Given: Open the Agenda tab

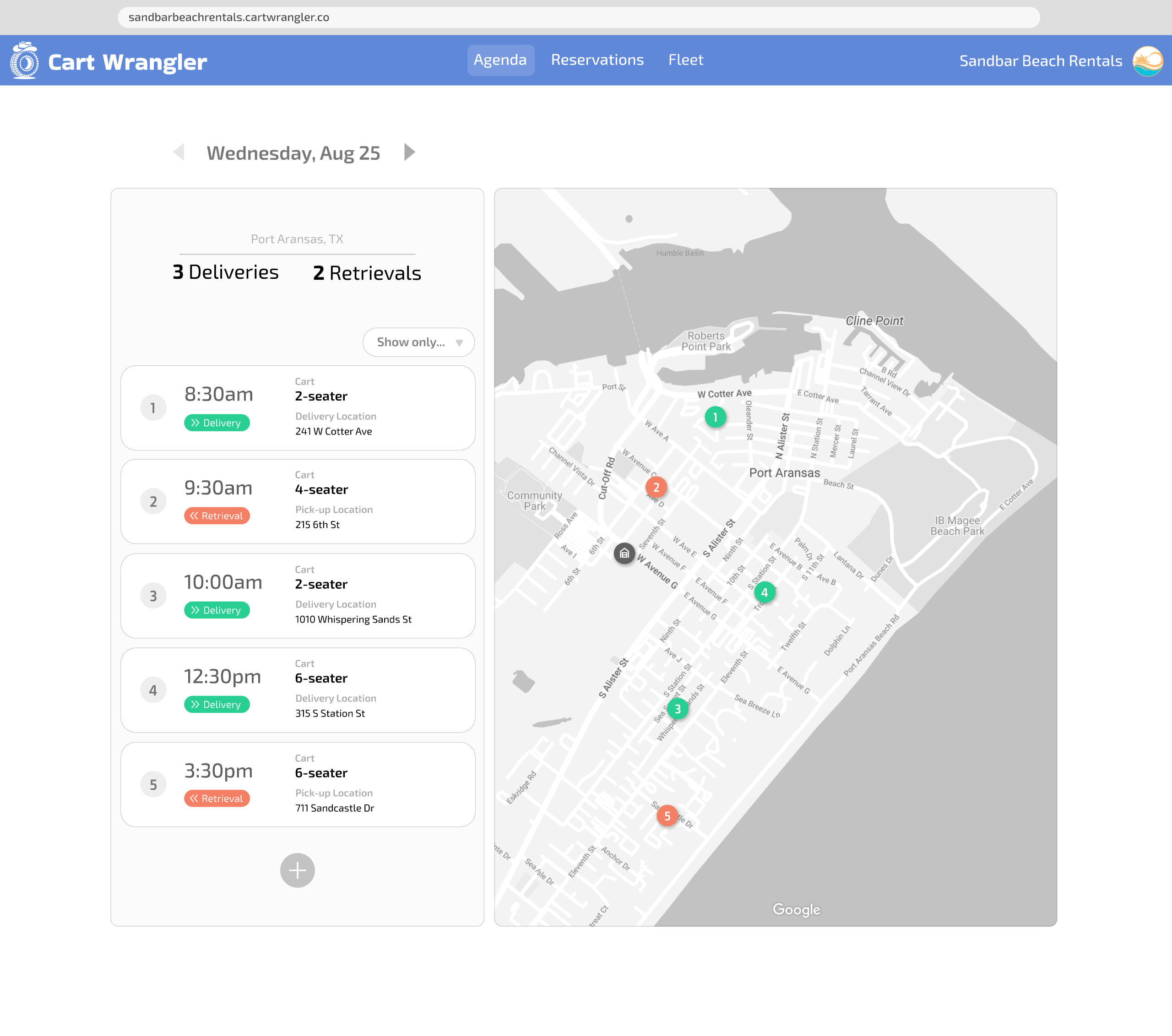Looking at the screenshot, I should (x=500, y=60).
